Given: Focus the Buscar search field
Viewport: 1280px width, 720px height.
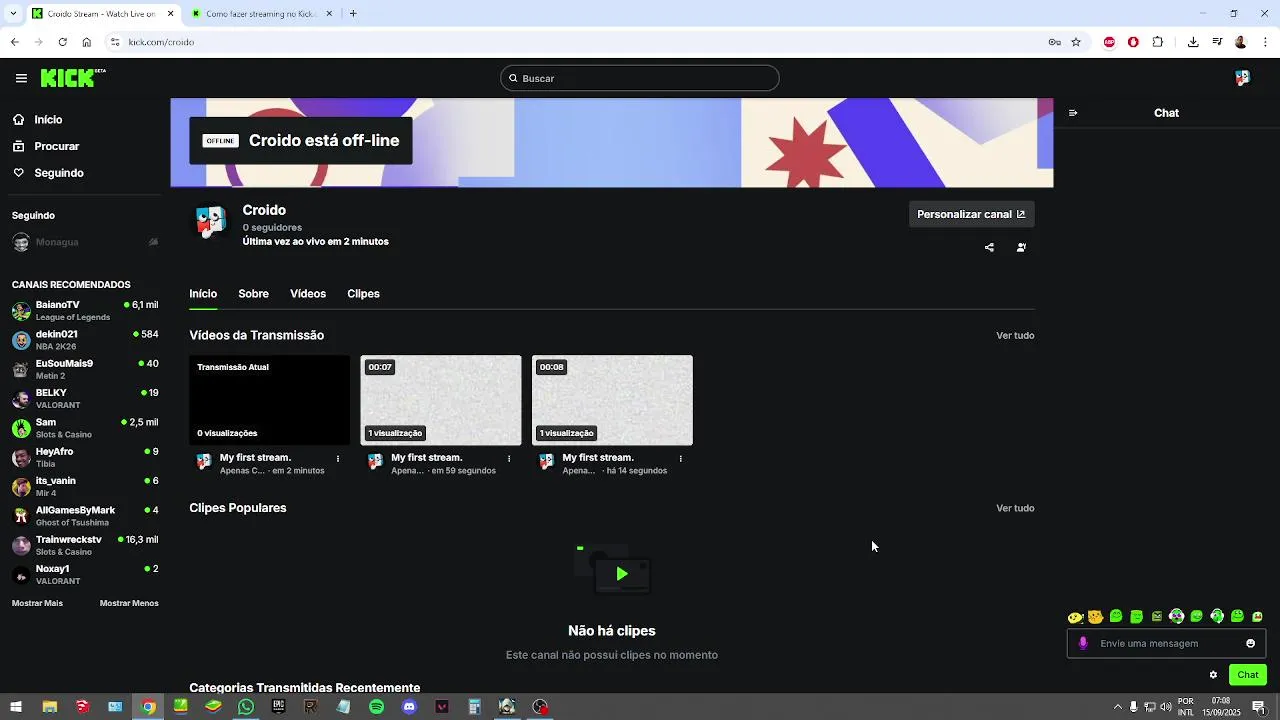Looking at the screenshot, I should [x=640, y=78].
